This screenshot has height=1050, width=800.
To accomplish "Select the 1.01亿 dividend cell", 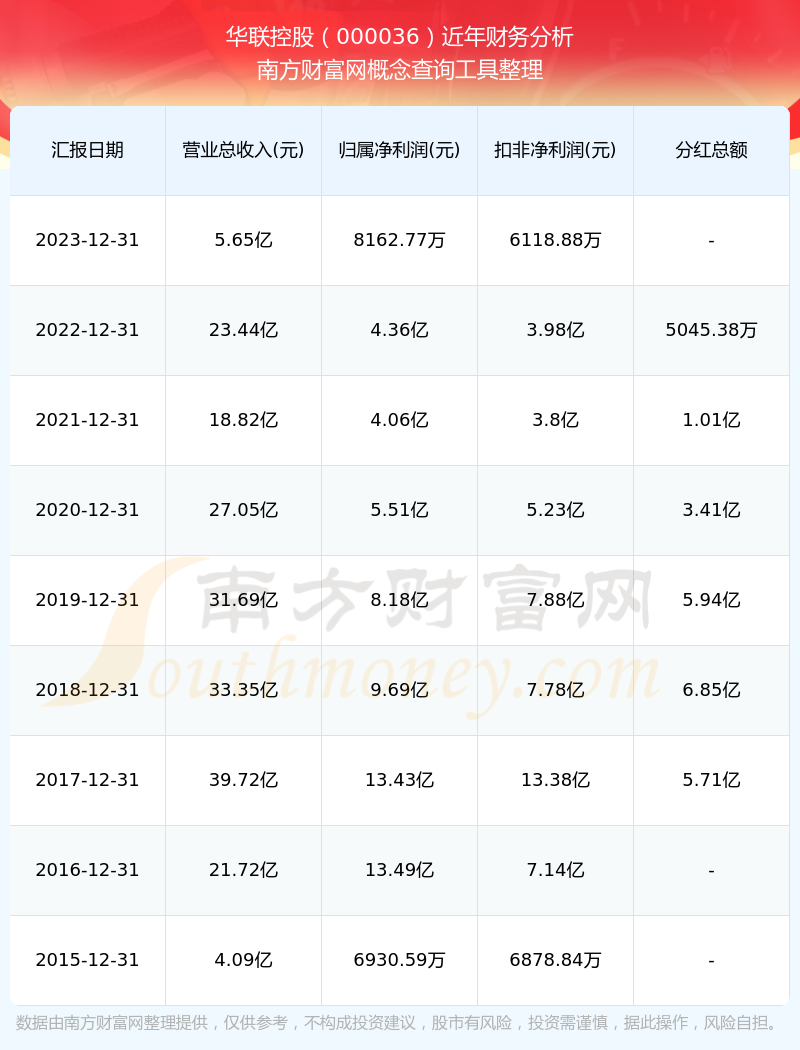I will click(x=712, y=421).
